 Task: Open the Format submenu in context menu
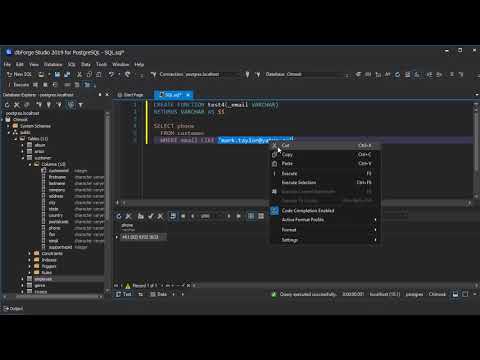click(x=325, y=230)
